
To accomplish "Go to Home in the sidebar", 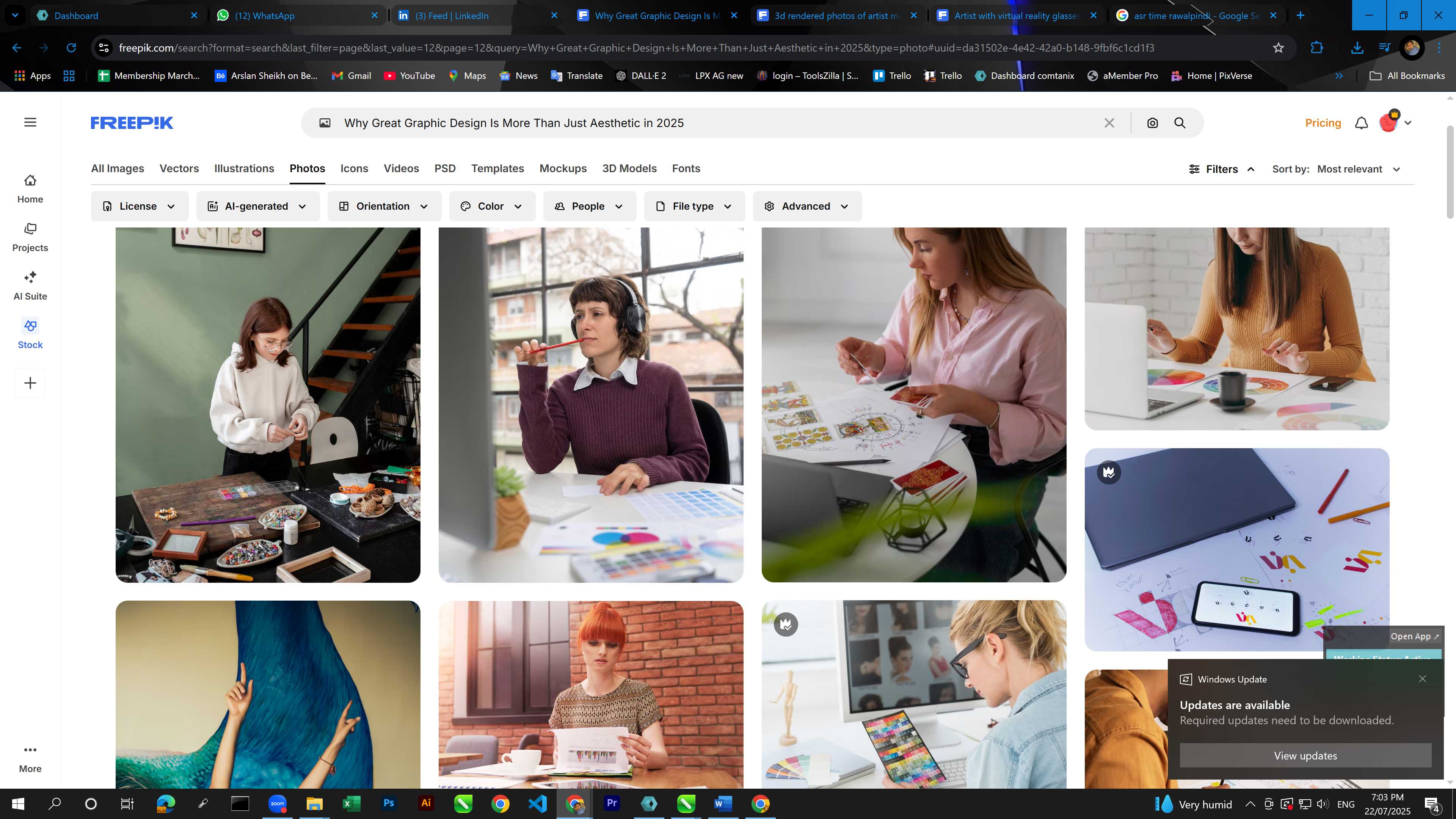I will (30, 189).
